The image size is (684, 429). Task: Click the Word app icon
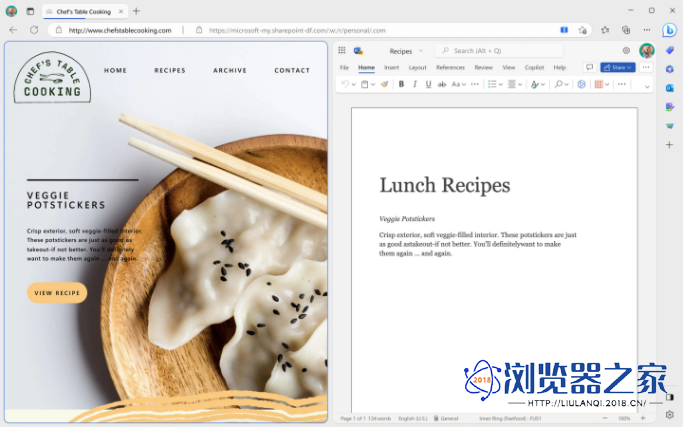point(358,51)
